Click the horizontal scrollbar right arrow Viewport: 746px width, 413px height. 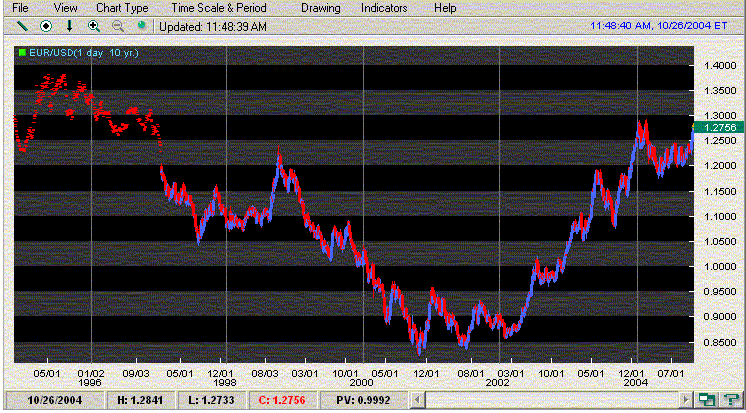pyautogui.click(x=689, y=401)
